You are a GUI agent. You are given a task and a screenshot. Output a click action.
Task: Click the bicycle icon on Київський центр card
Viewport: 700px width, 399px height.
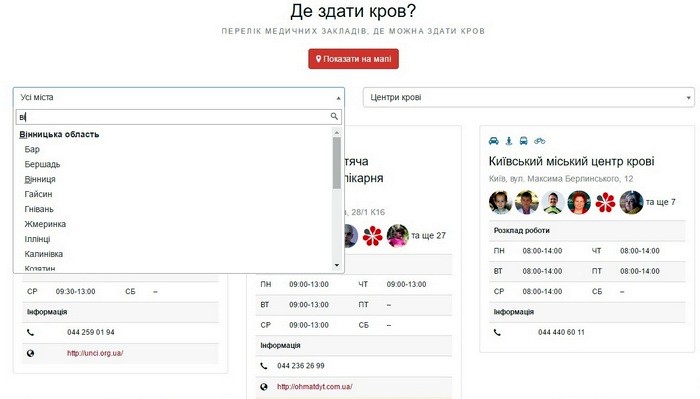[x=539, y=141]
